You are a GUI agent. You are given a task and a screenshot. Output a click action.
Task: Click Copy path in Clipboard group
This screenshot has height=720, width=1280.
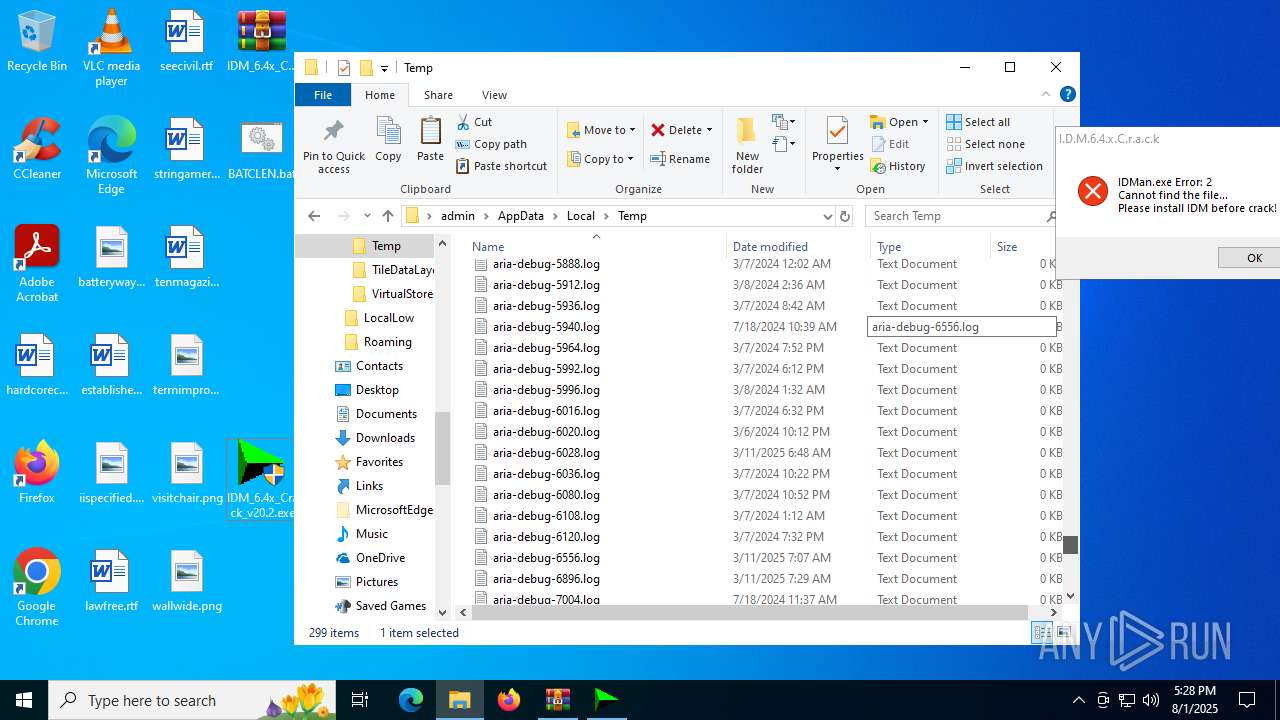click(x=491, y=144)
